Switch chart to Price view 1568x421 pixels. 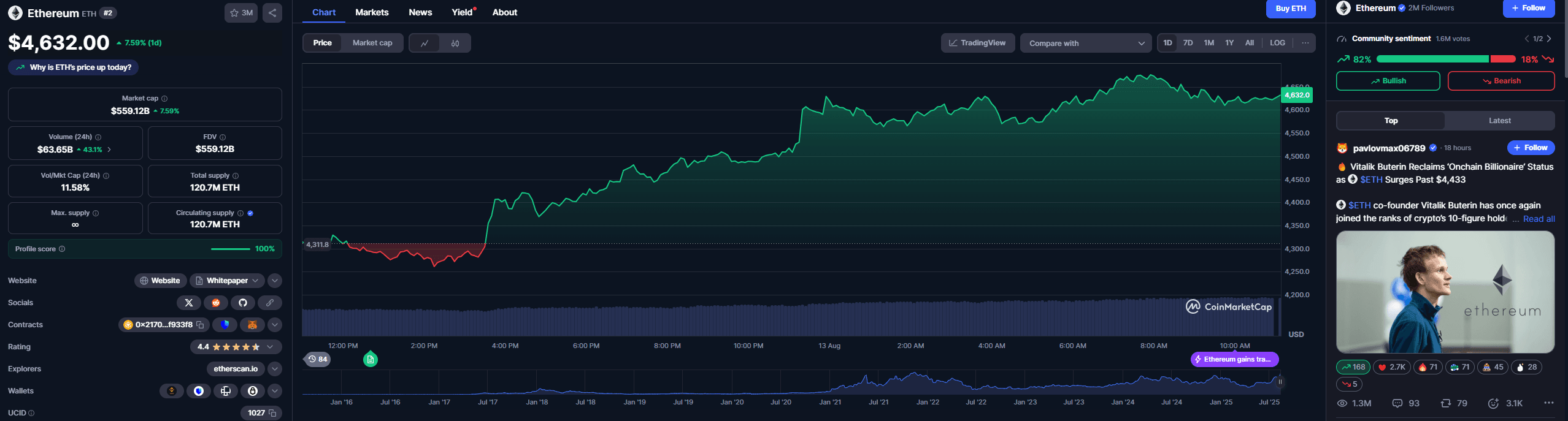coord(323,43)
